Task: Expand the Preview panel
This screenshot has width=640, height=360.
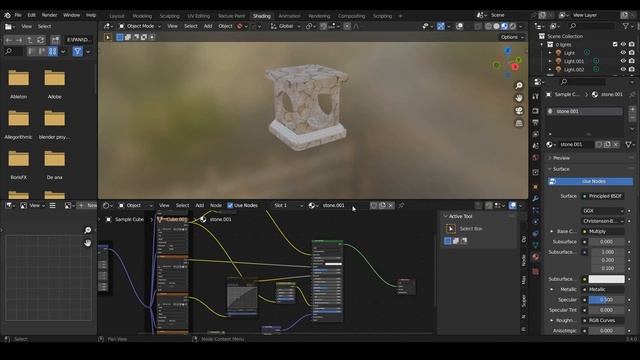Action: 561,158
